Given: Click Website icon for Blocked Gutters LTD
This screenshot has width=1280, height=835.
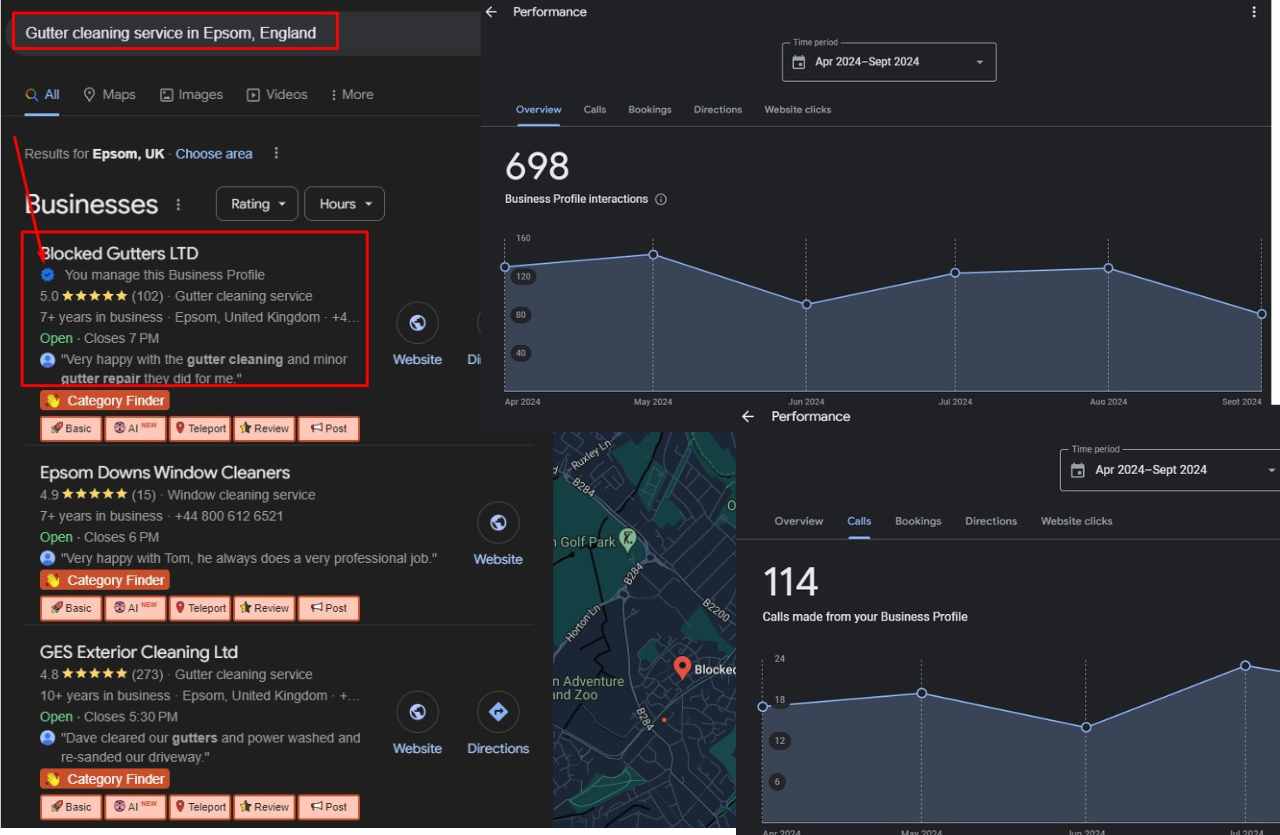Looking at the screenshot, I should (417, 322).
